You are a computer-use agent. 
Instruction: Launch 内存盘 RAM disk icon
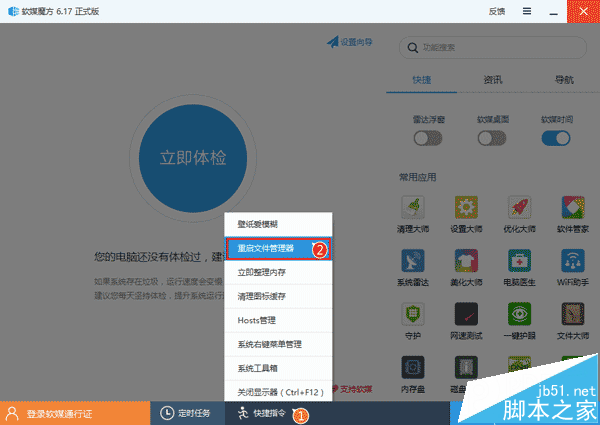click(x=412, y=367)
